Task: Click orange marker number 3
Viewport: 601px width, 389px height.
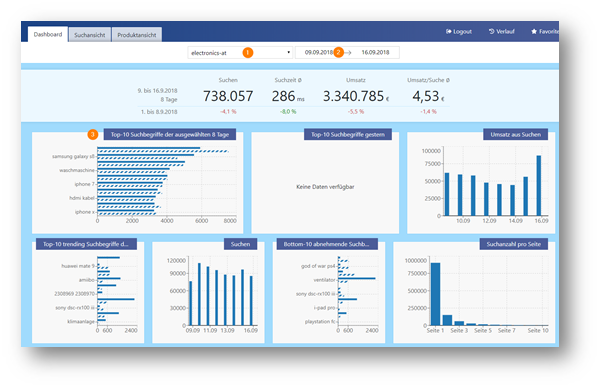Action: click(92, 135)
